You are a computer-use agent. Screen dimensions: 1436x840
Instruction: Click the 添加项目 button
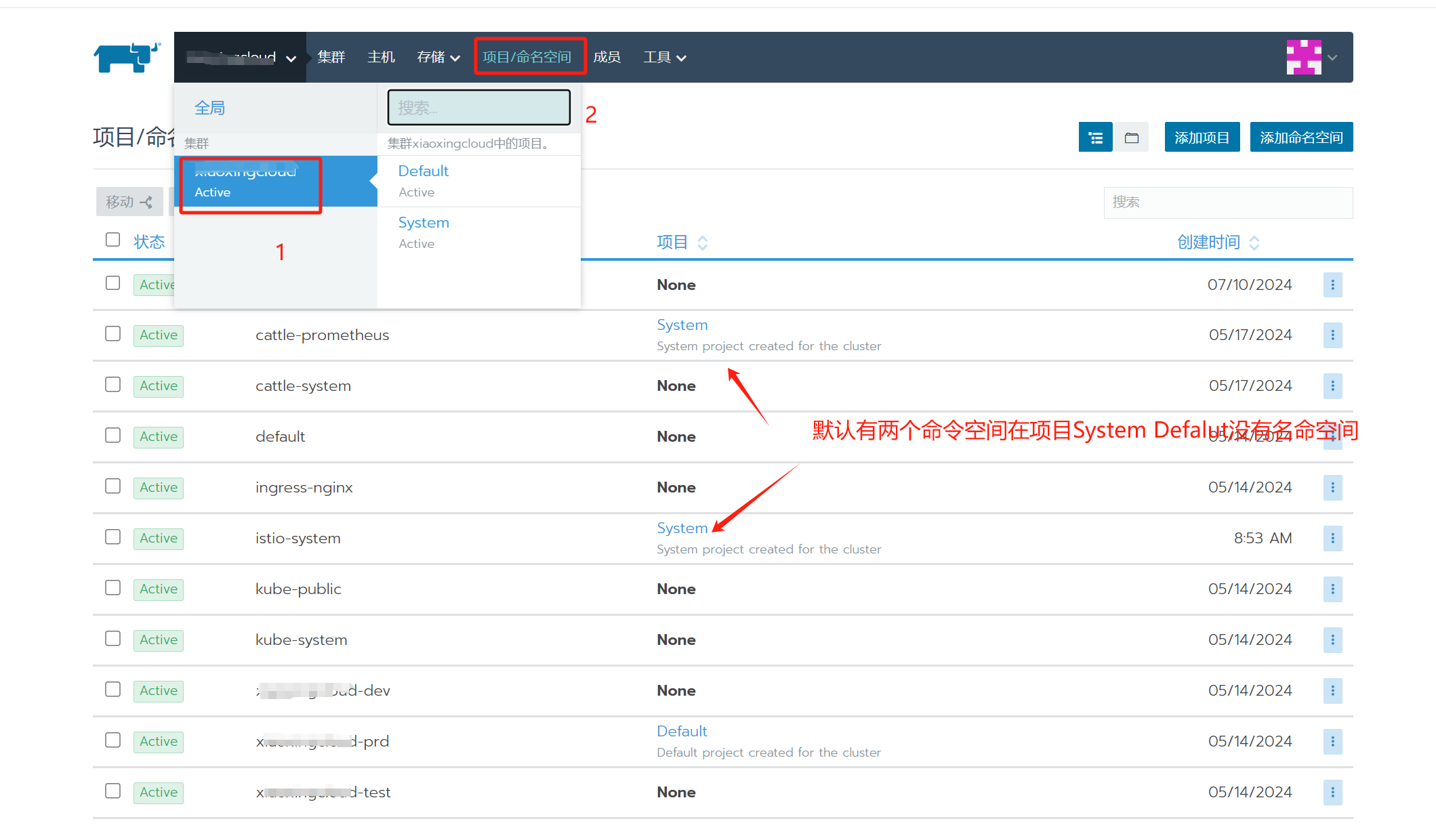tap(1202, 138)
